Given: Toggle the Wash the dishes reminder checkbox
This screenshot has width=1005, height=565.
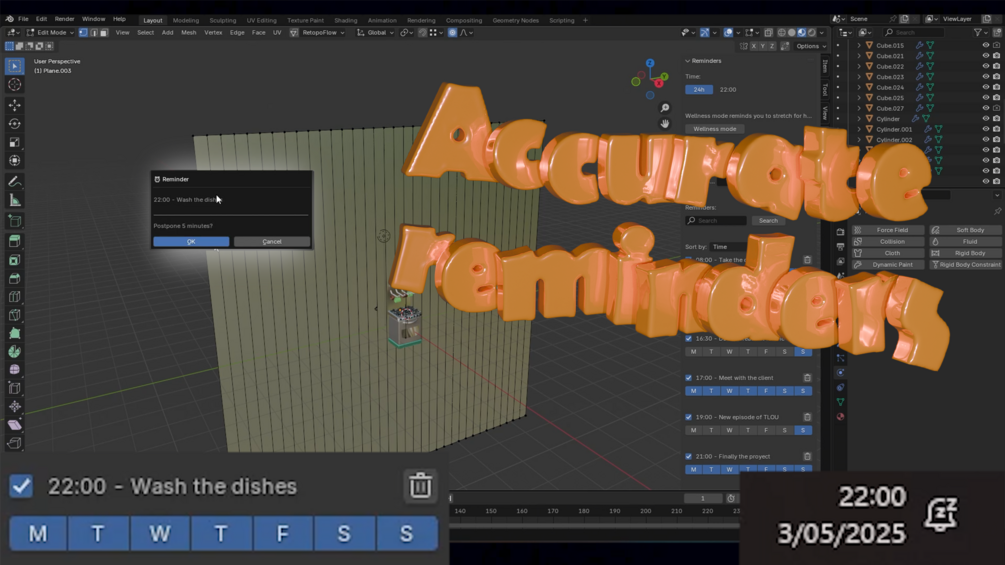Looking at the screenshot, I should point(21,486).
